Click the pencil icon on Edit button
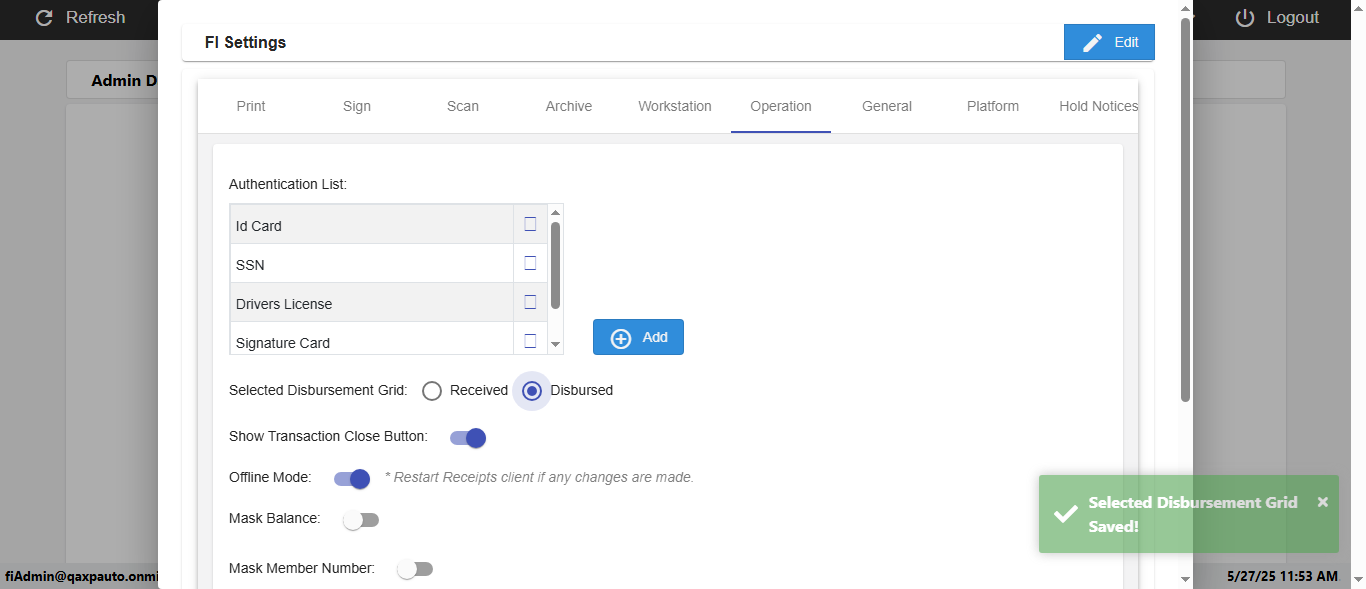1366x589 pixels. point(1093,42)
